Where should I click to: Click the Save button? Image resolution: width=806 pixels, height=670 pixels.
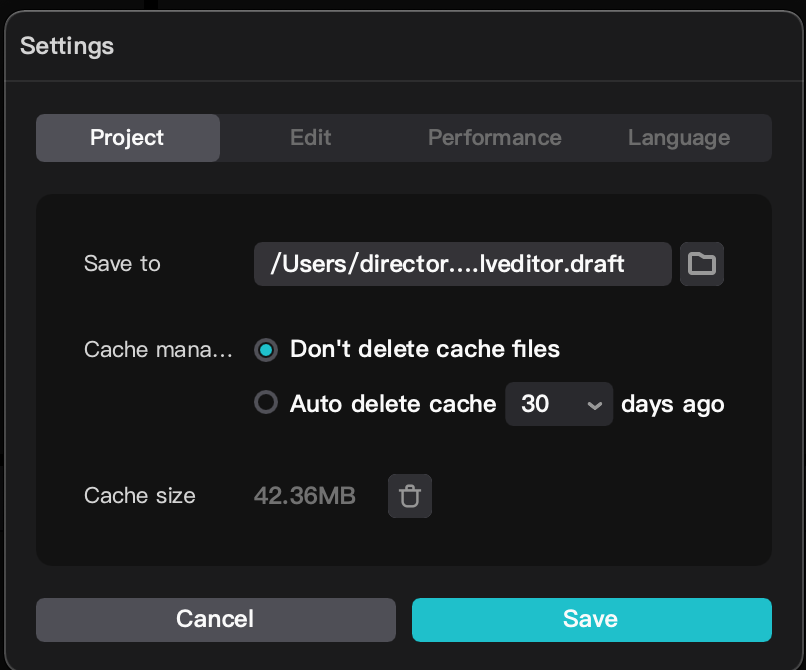(x=591, y=619)
